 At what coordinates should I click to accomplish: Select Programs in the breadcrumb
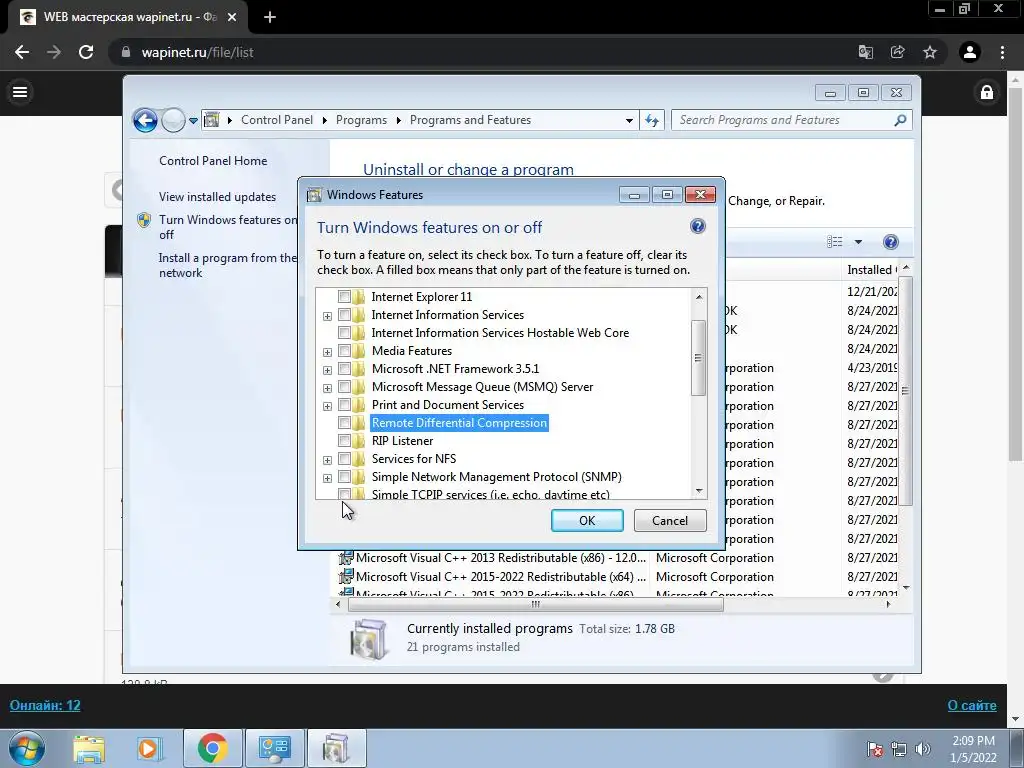click(x=361, y=120)
